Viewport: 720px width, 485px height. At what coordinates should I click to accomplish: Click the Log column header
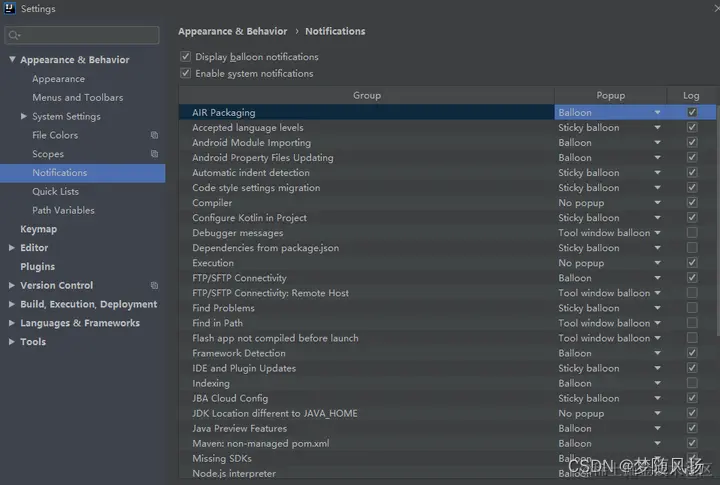click(x=691, y=95)
